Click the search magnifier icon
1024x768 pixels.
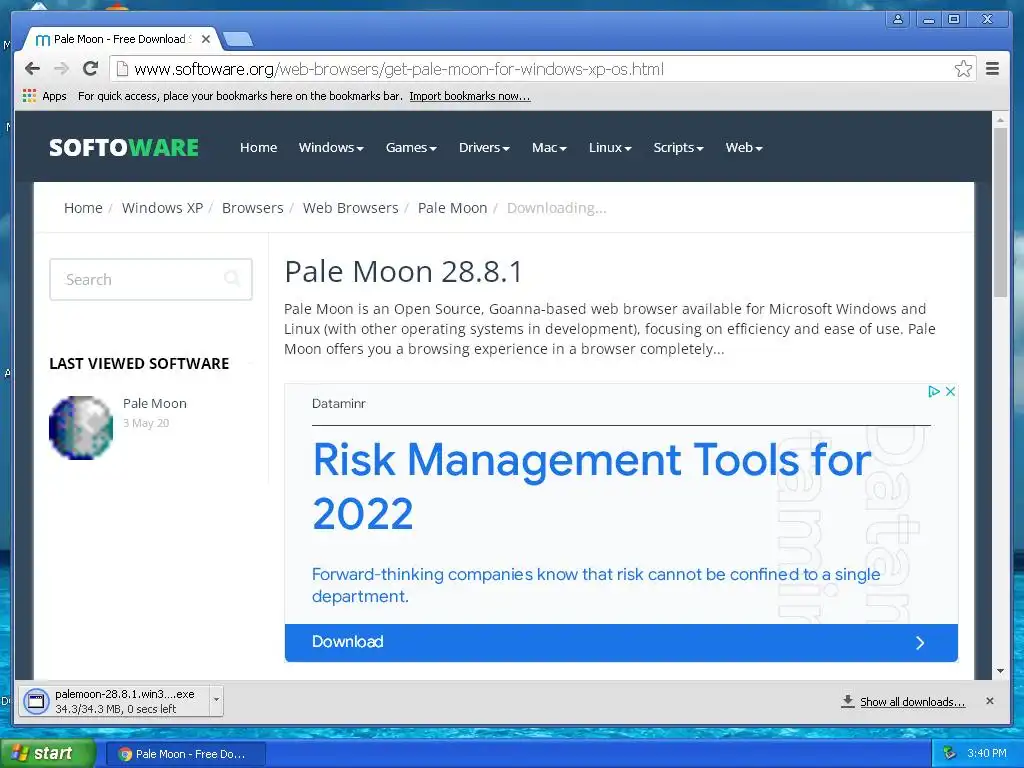point(232,279)
